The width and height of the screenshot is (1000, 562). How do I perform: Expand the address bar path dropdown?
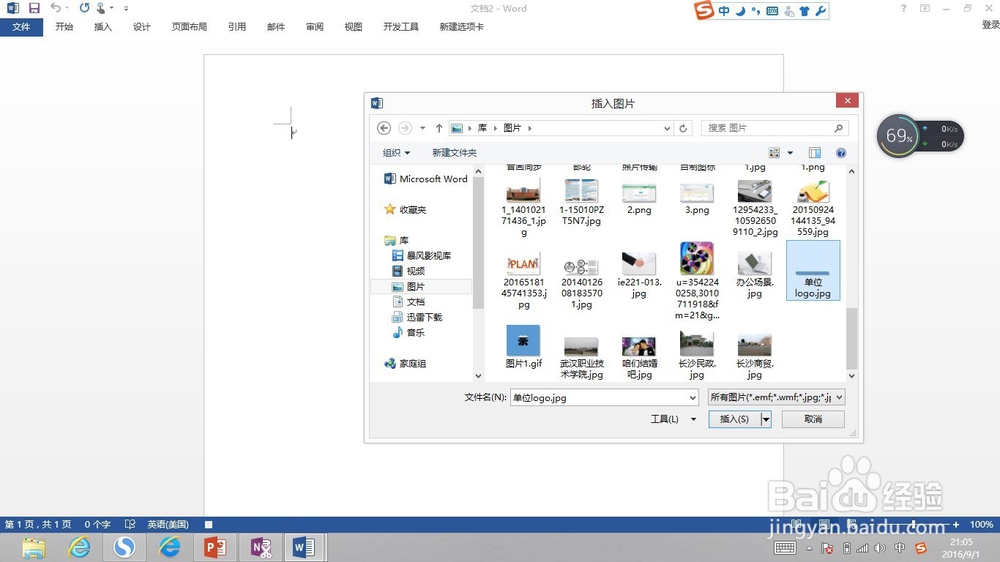click(666, 128)
